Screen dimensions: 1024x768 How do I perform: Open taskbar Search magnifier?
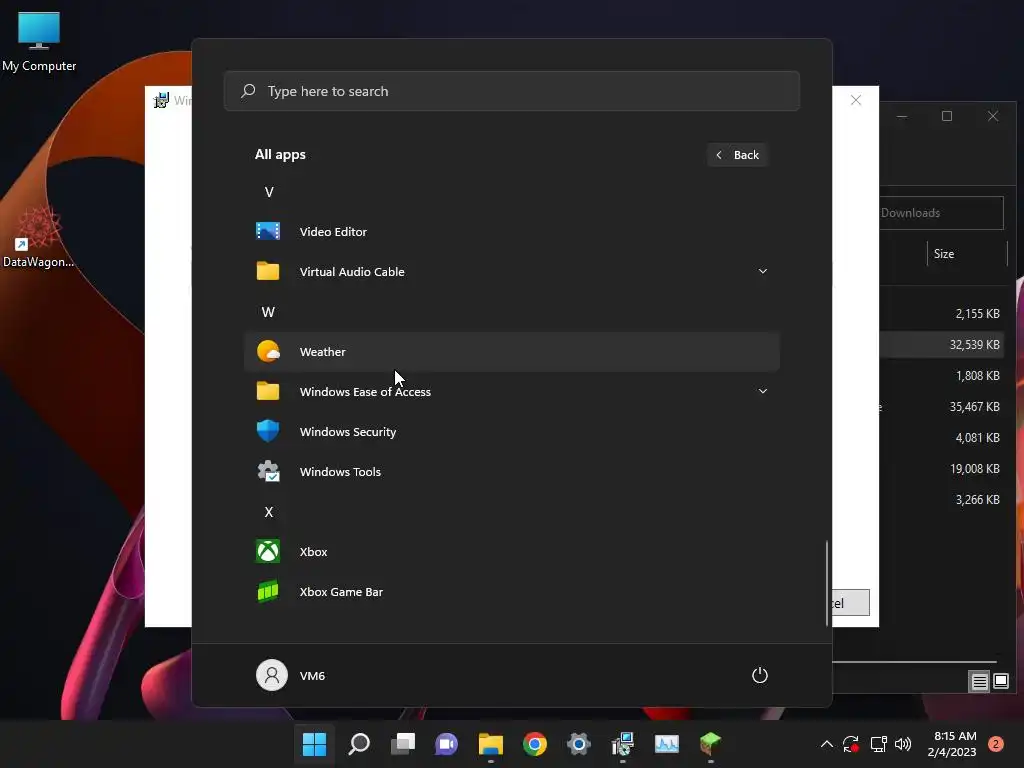click(359, 744)
